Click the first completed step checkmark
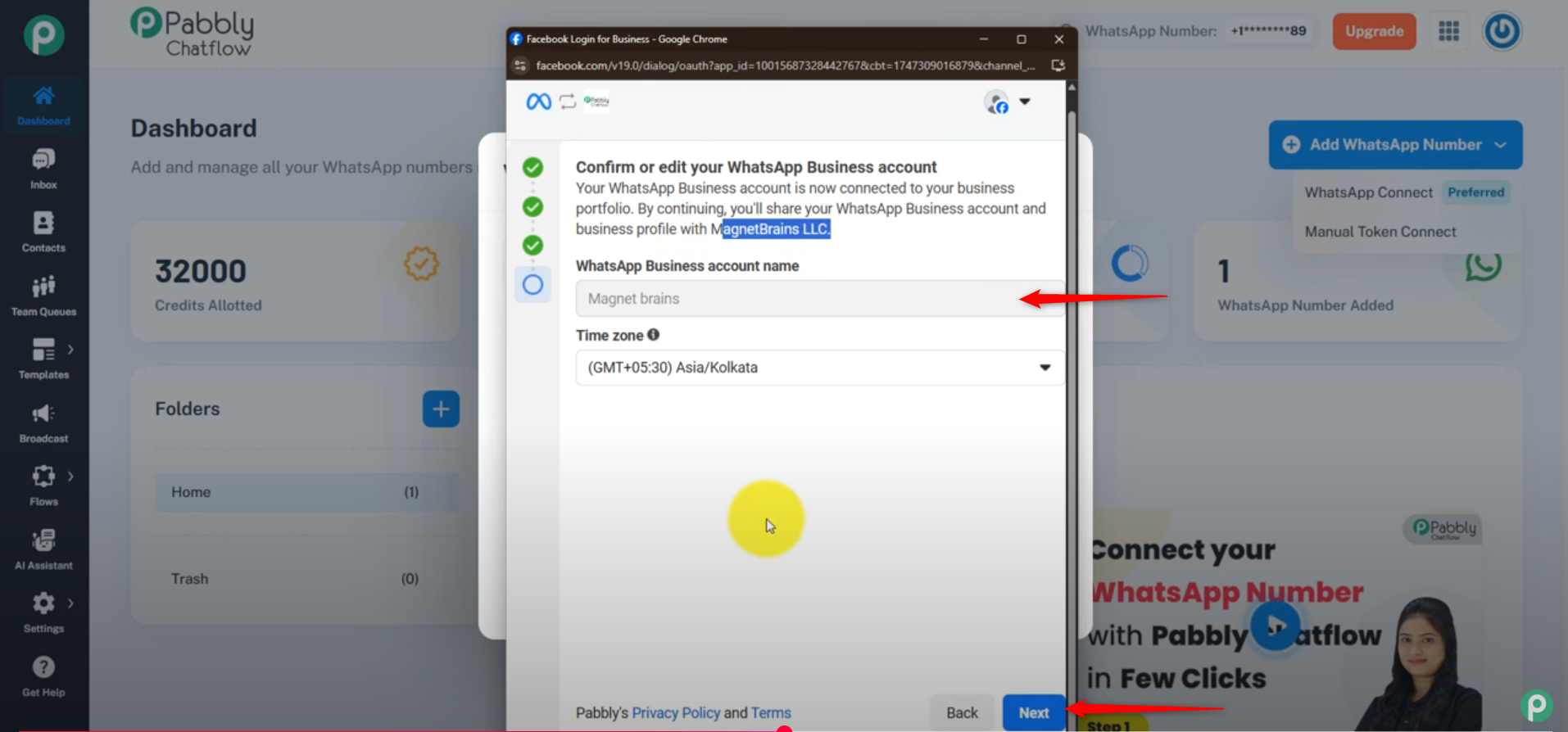This screenshot has width=1568, height=732. click(532, 168)
